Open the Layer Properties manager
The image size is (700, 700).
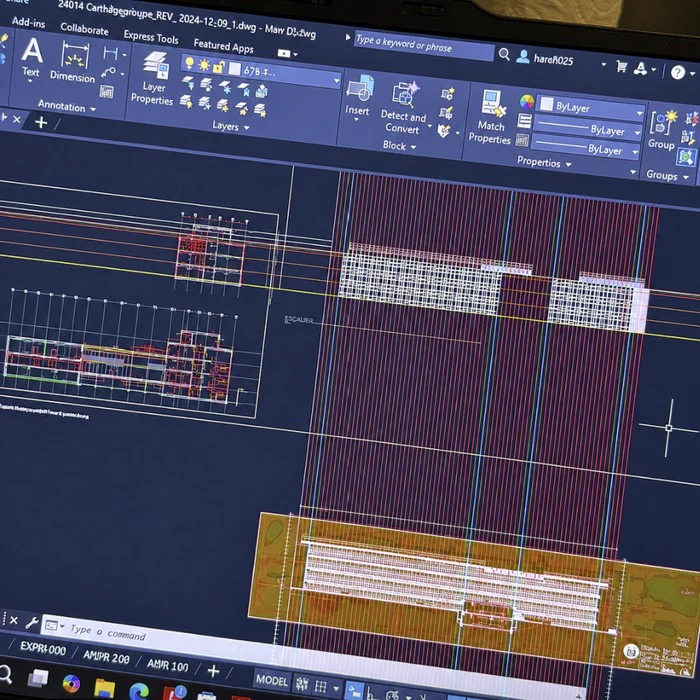pyautogui.click(x=153, y=79)
